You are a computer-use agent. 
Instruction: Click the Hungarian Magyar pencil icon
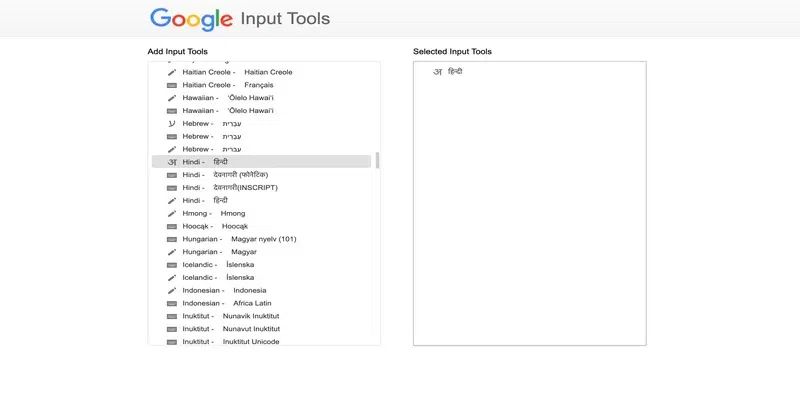[x=172, y=252]
